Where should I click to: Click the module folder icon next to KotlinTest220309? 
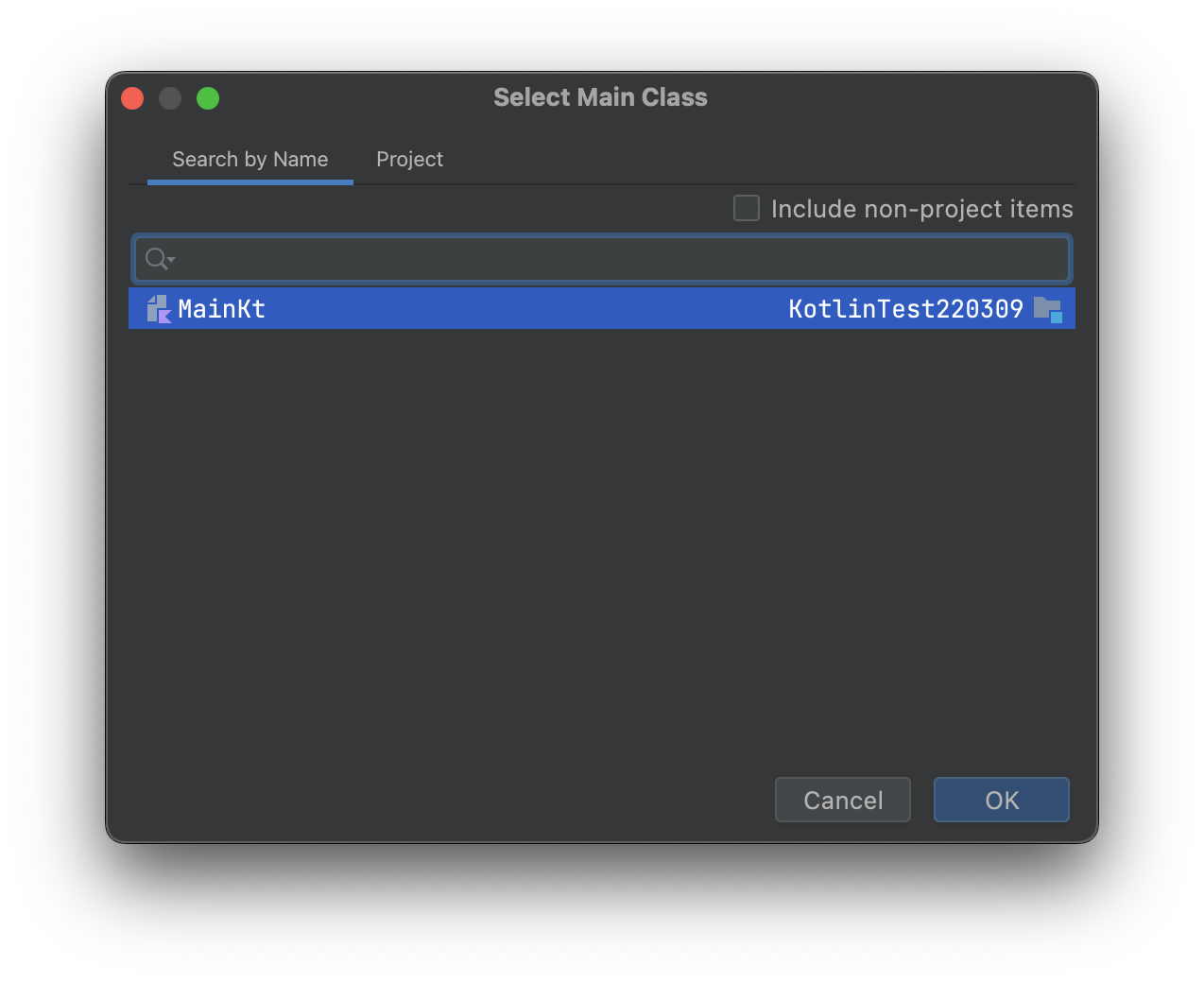point(1047,309)
